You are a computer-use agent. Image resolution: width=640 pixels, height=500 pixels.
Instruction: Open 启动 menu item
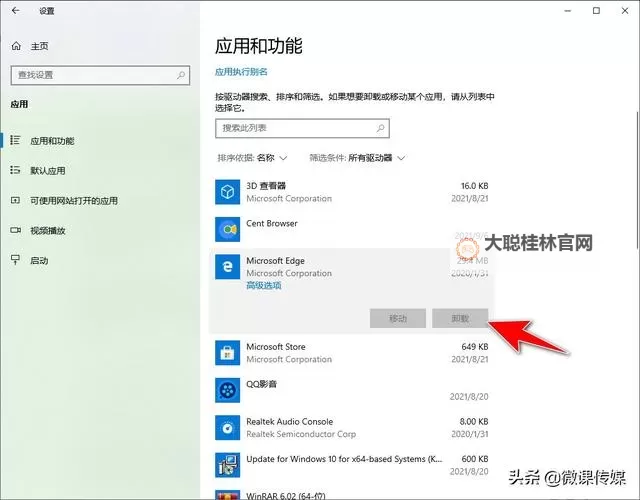point(39,260)
